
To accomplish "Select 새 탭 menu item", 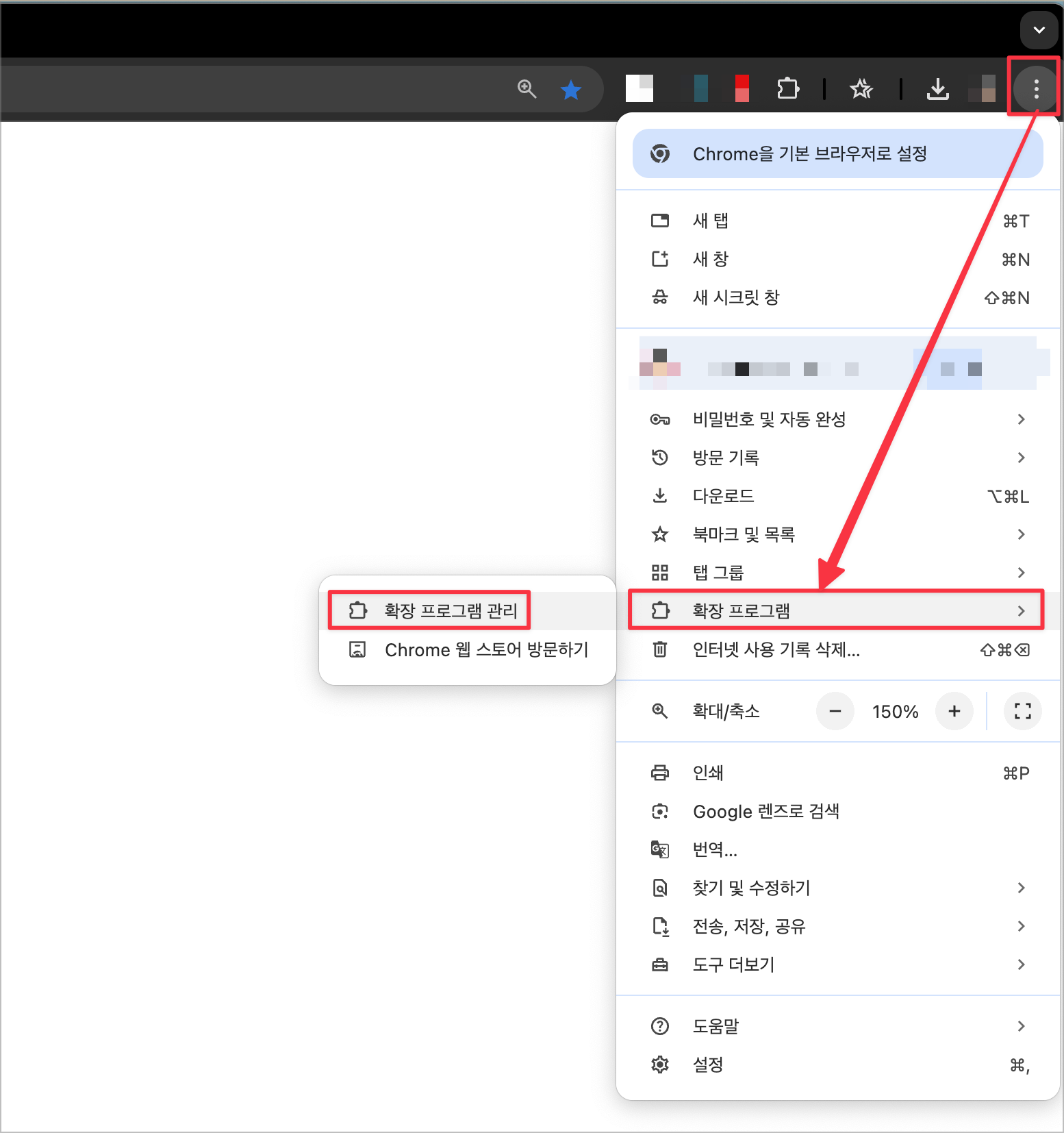I will tap(837, 221).
